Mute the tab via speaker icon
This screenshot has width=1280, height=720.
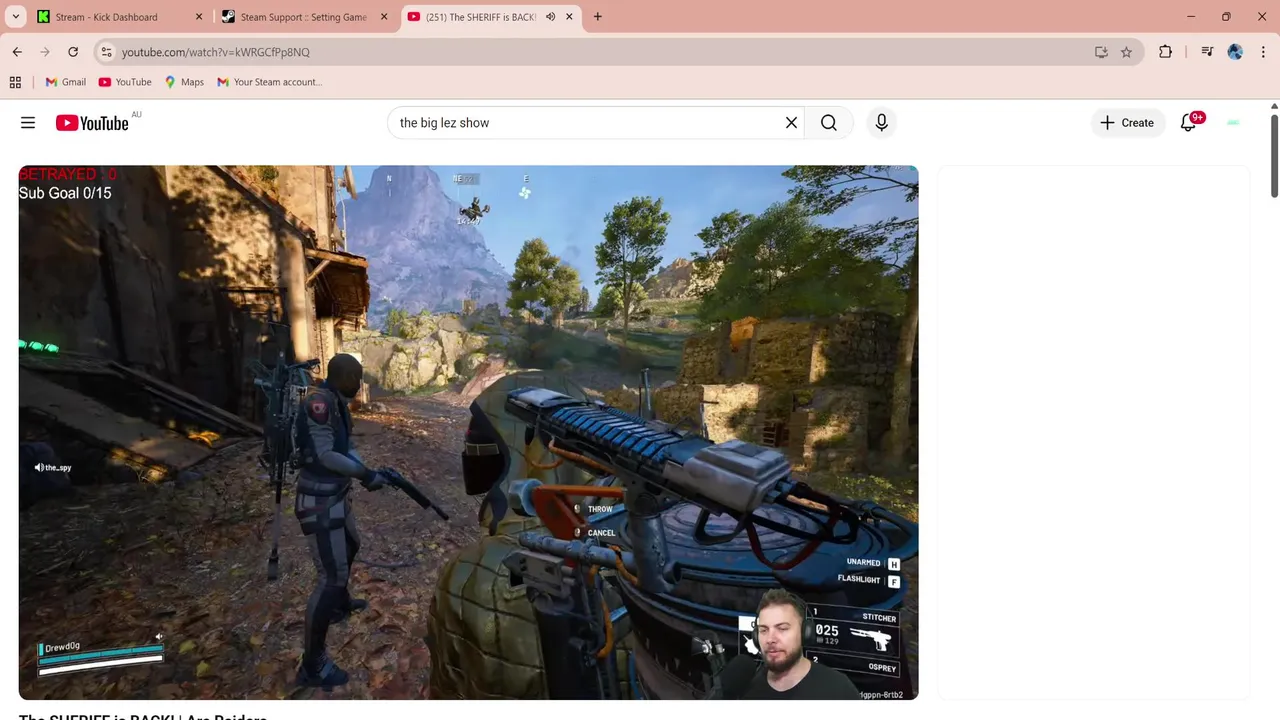pyautogui.click(x=550, y=17)
